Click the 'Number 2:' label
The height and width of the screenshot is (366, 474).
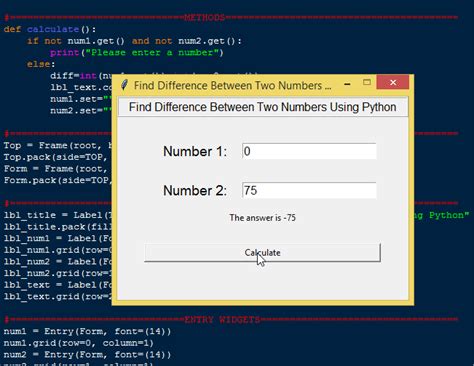tap(195, 191)
